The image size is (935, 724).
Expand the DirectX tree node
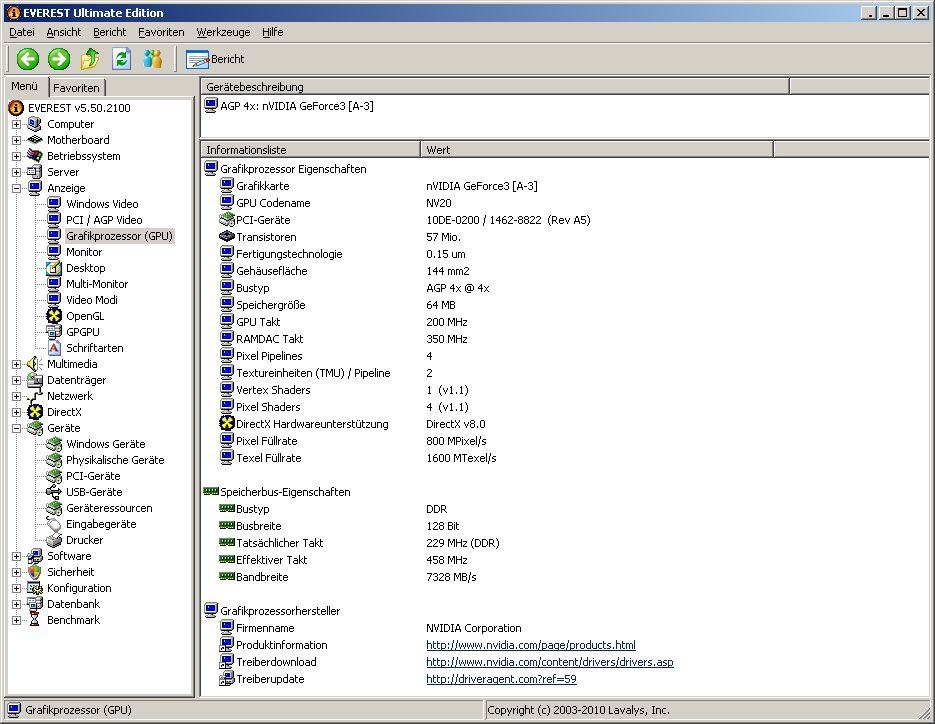(17, 412)
